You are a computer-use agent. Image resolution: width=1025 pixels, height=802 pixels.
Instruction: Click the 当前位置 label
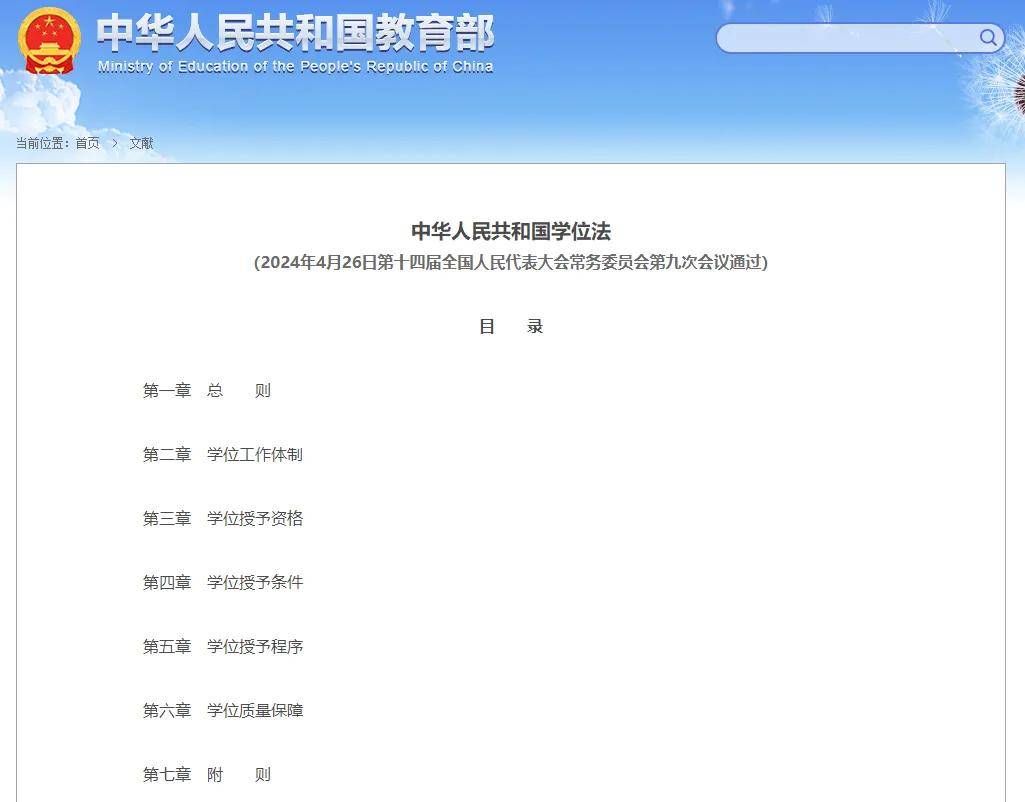pyautogui.click(x=43, y=143)
